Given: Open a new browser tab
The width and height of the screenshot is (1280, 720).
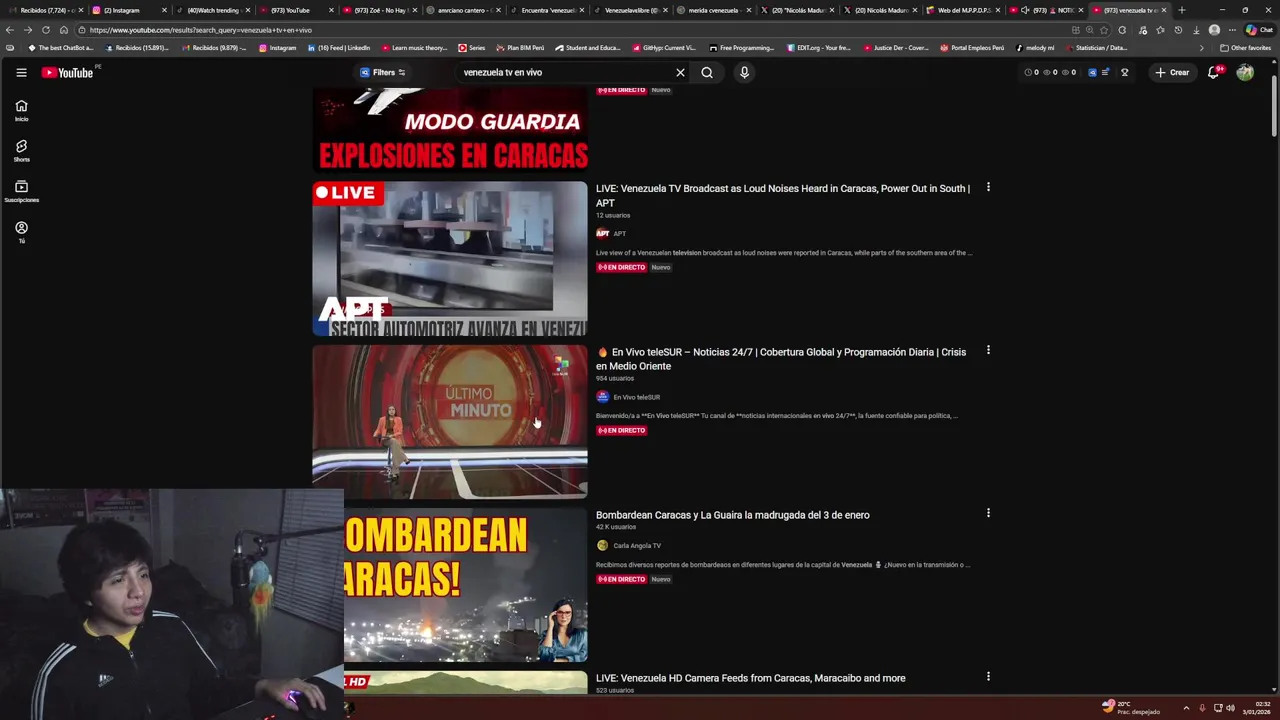Looking at the screenshot, I should point(1182,10).
